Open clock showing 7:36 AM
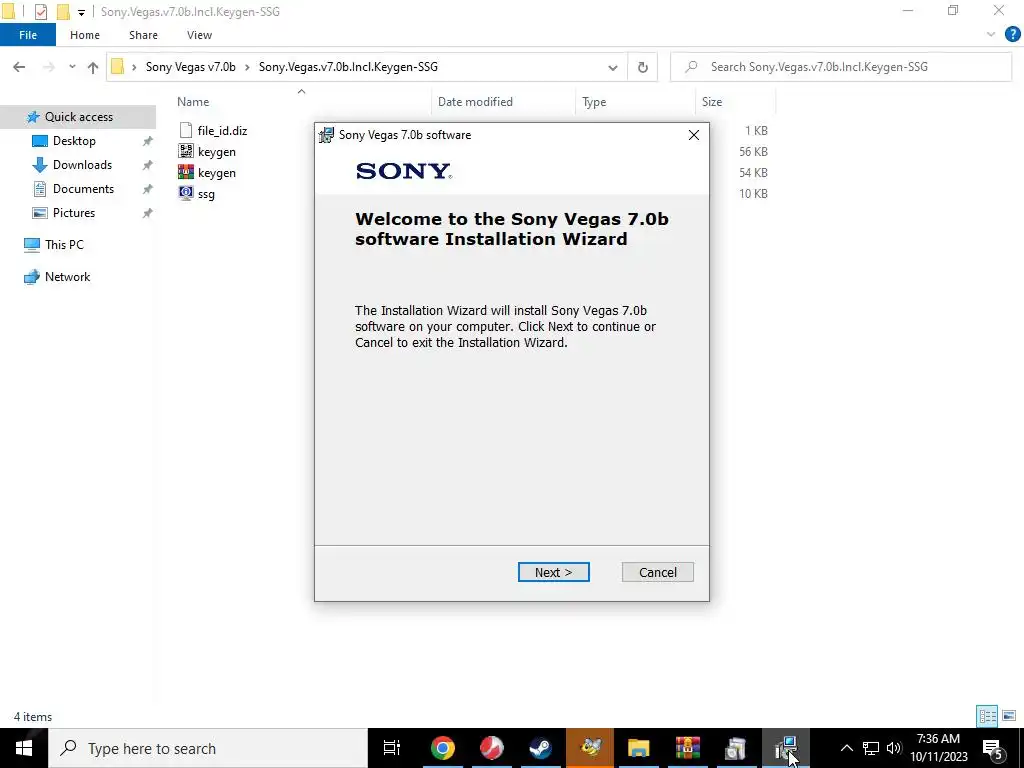 [x=938, y=748]
